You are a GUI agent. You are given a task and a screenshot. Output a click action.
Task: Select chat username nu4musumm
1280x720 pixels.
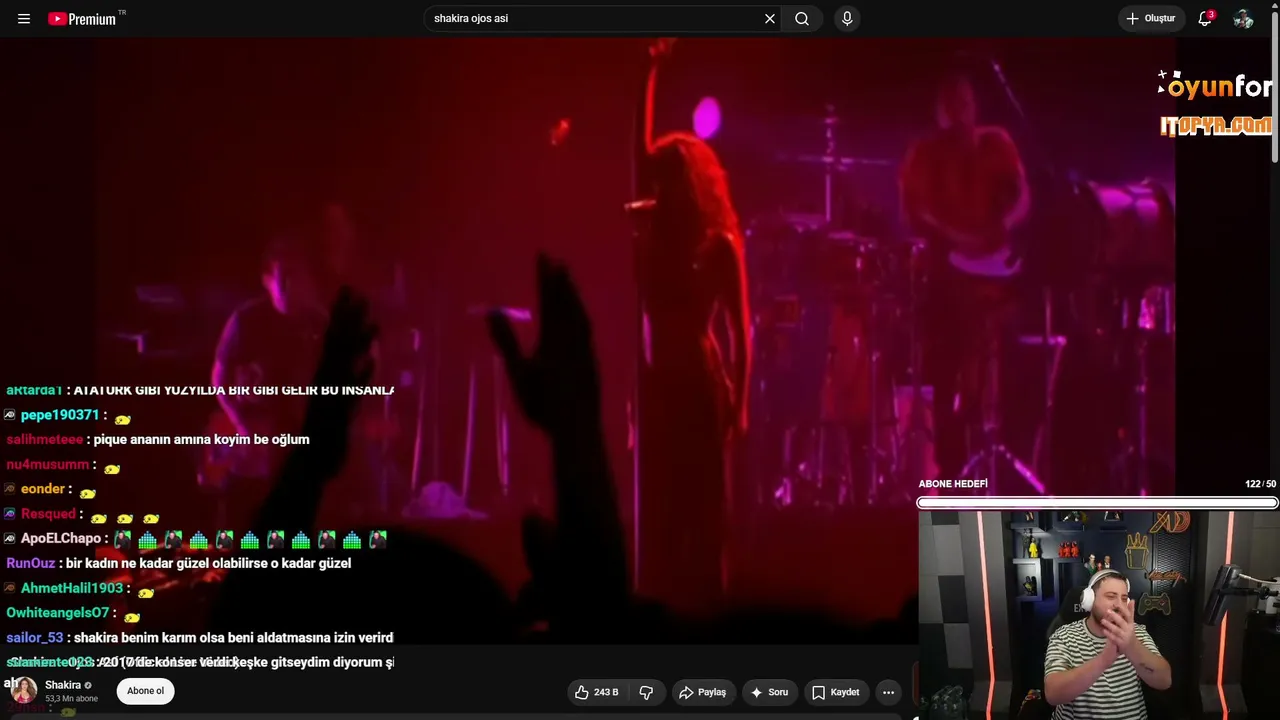pos(48,464)
